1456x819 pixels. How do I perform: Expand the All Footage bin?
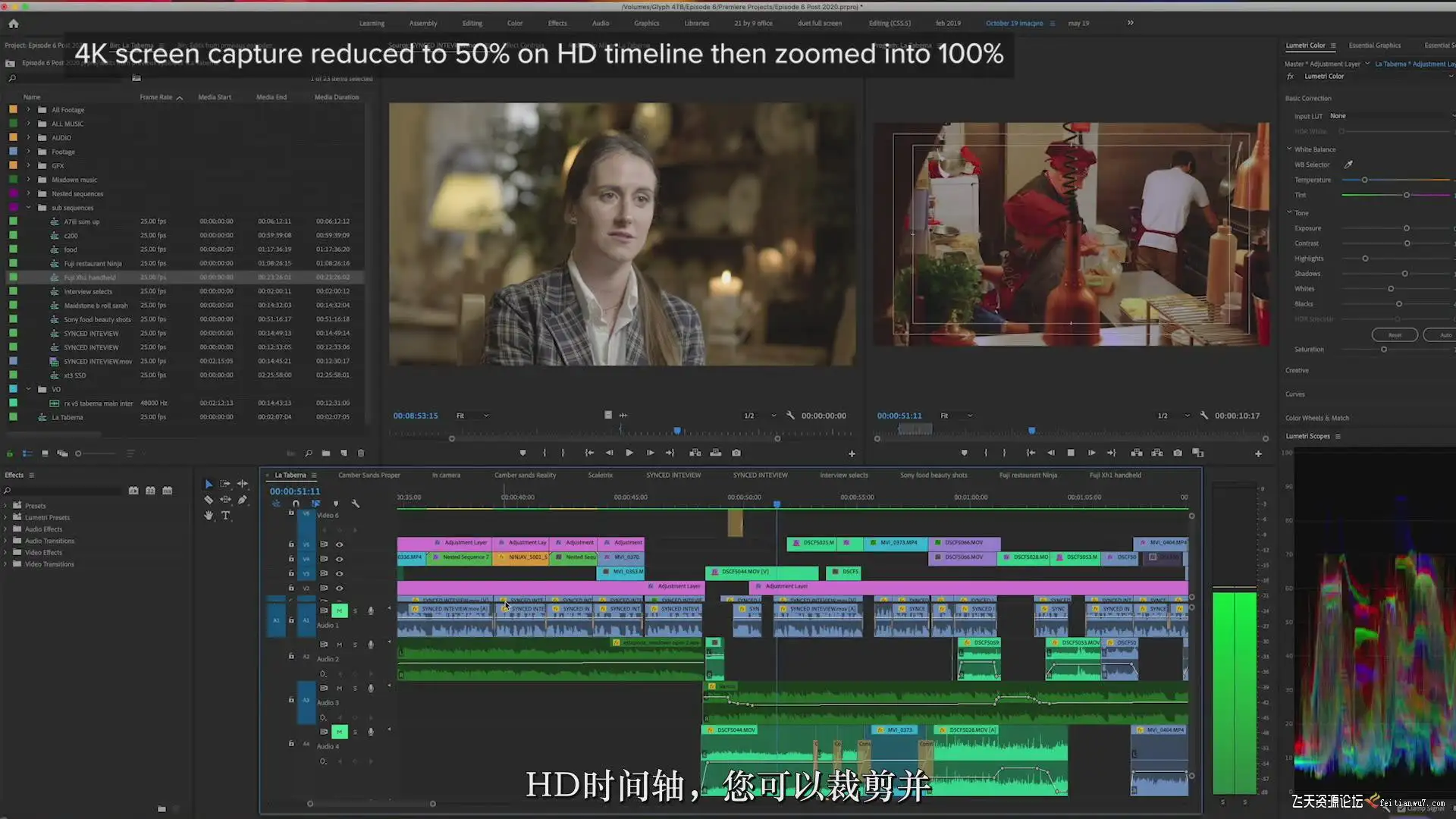(x=29, y=110)
